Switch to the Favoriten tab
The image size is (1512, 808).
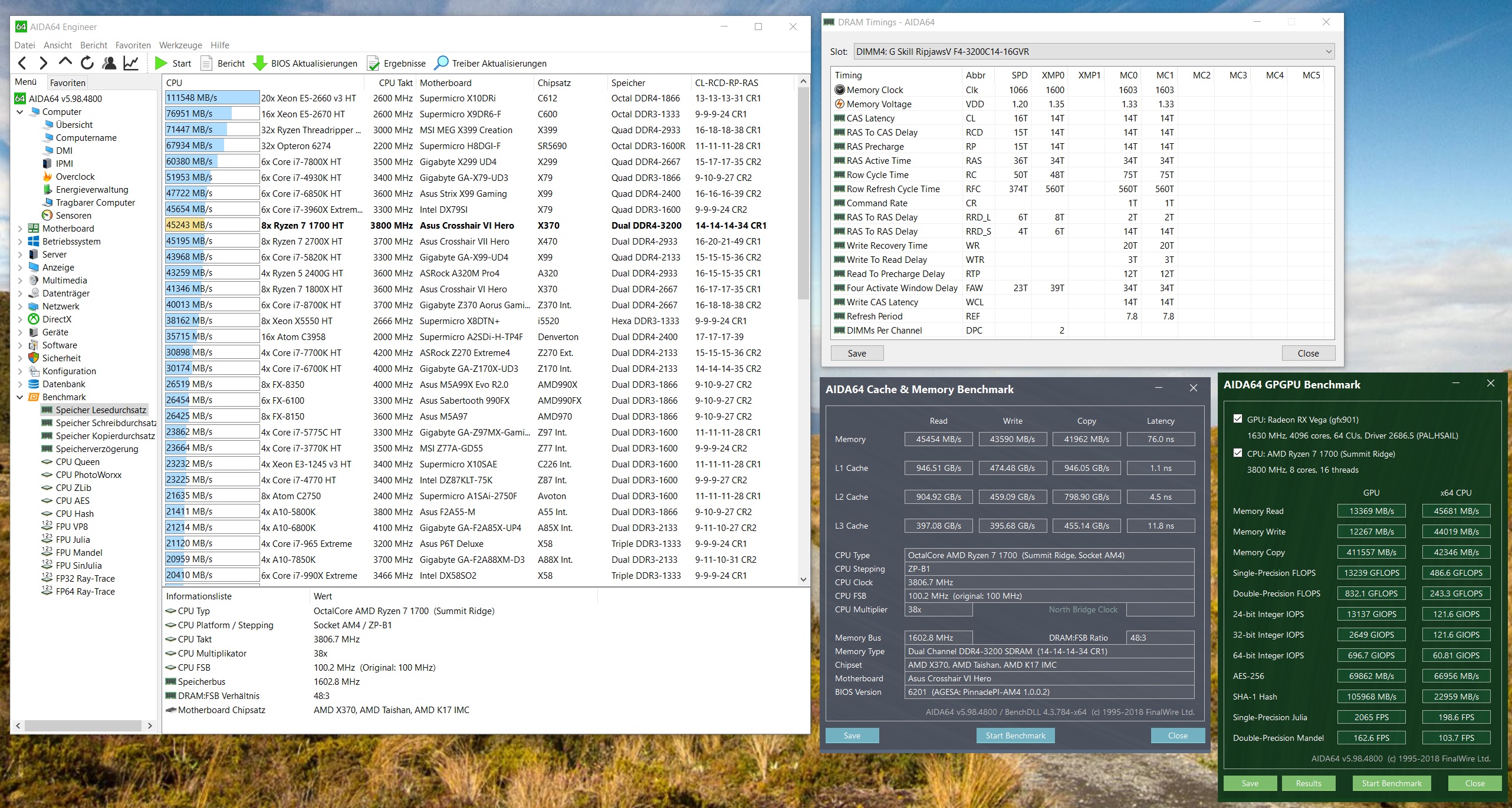pos(68,83)
